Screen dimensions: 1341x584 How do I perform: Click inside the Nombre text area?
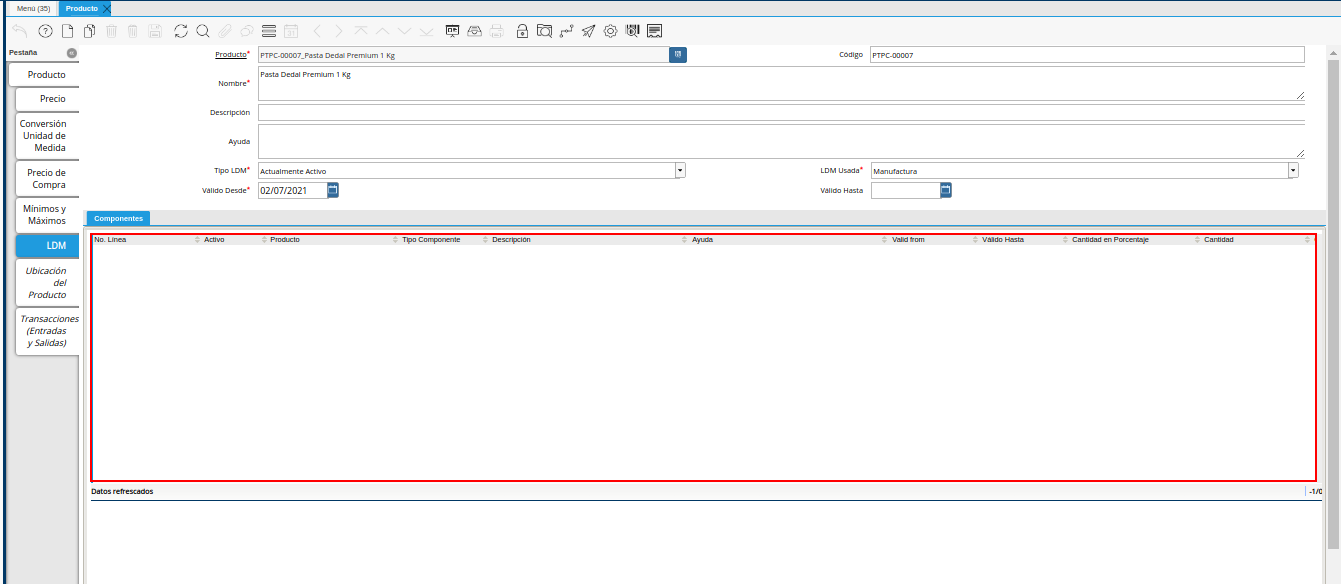tap(781, 84)
